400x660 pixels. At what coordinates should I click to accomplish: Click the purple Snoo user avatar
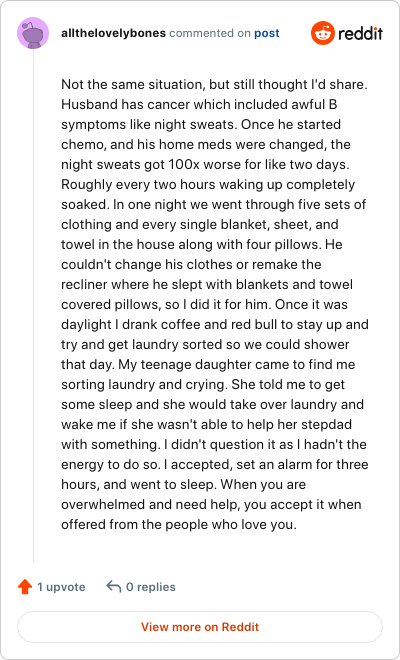coord(33,33)
